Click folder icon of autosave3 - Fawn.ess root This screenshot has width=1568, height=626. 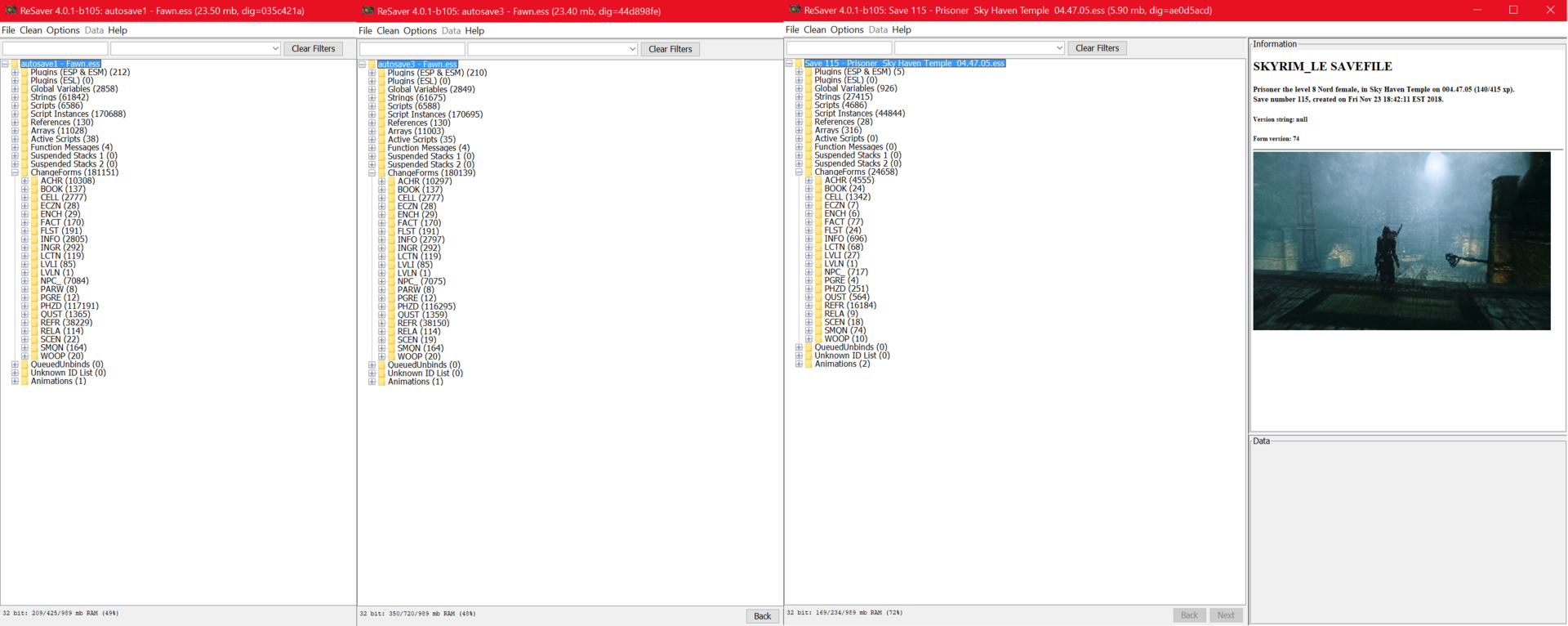pyautogui.click(x=372, y=64)
